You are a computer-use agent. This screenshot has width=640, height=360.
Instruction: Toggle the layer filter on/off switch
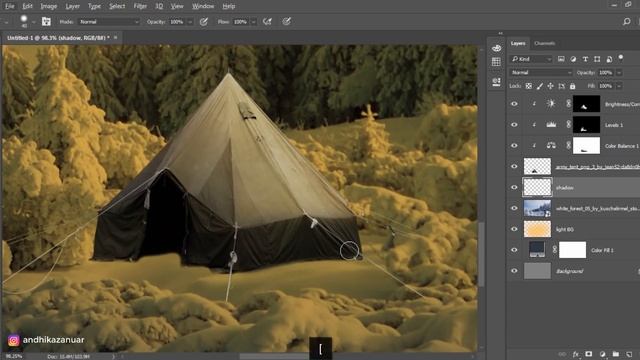(x=621, y=58)
